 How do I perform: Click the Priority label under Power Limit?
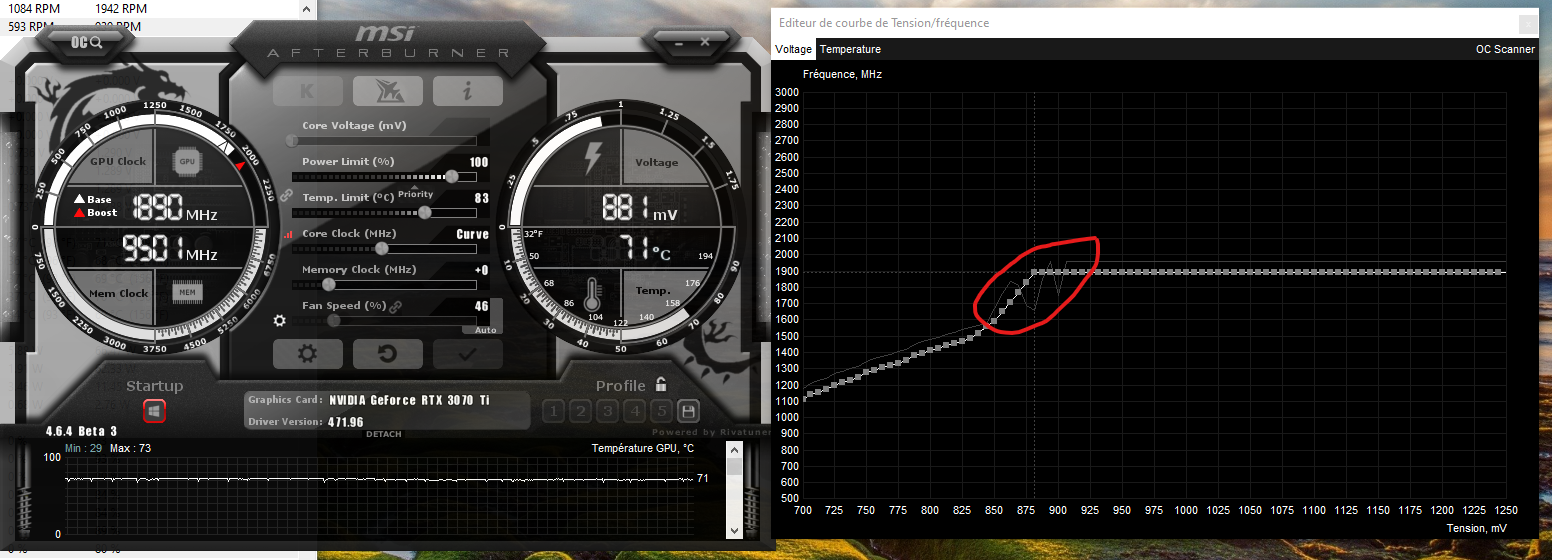pos(416,194)
